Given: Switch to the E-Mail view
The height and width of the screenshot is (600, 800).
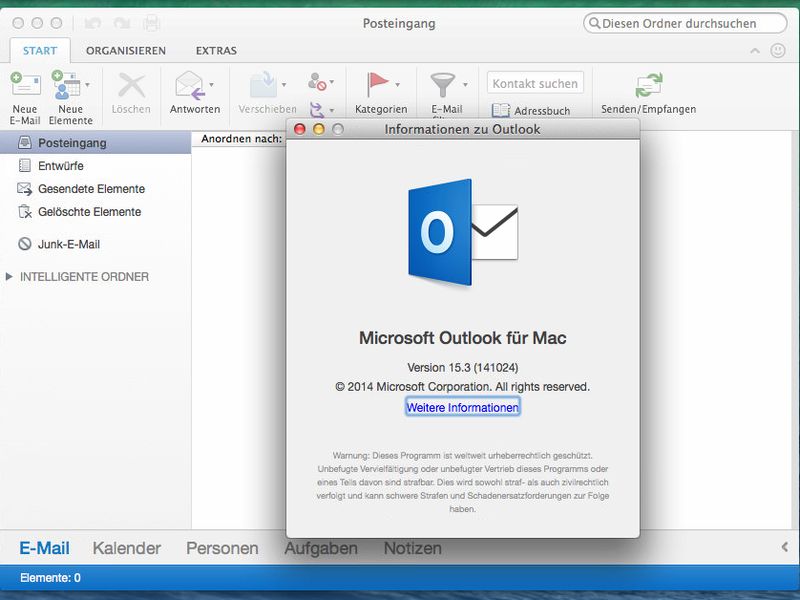Looking at the screenshot, I should click(44, 548).
